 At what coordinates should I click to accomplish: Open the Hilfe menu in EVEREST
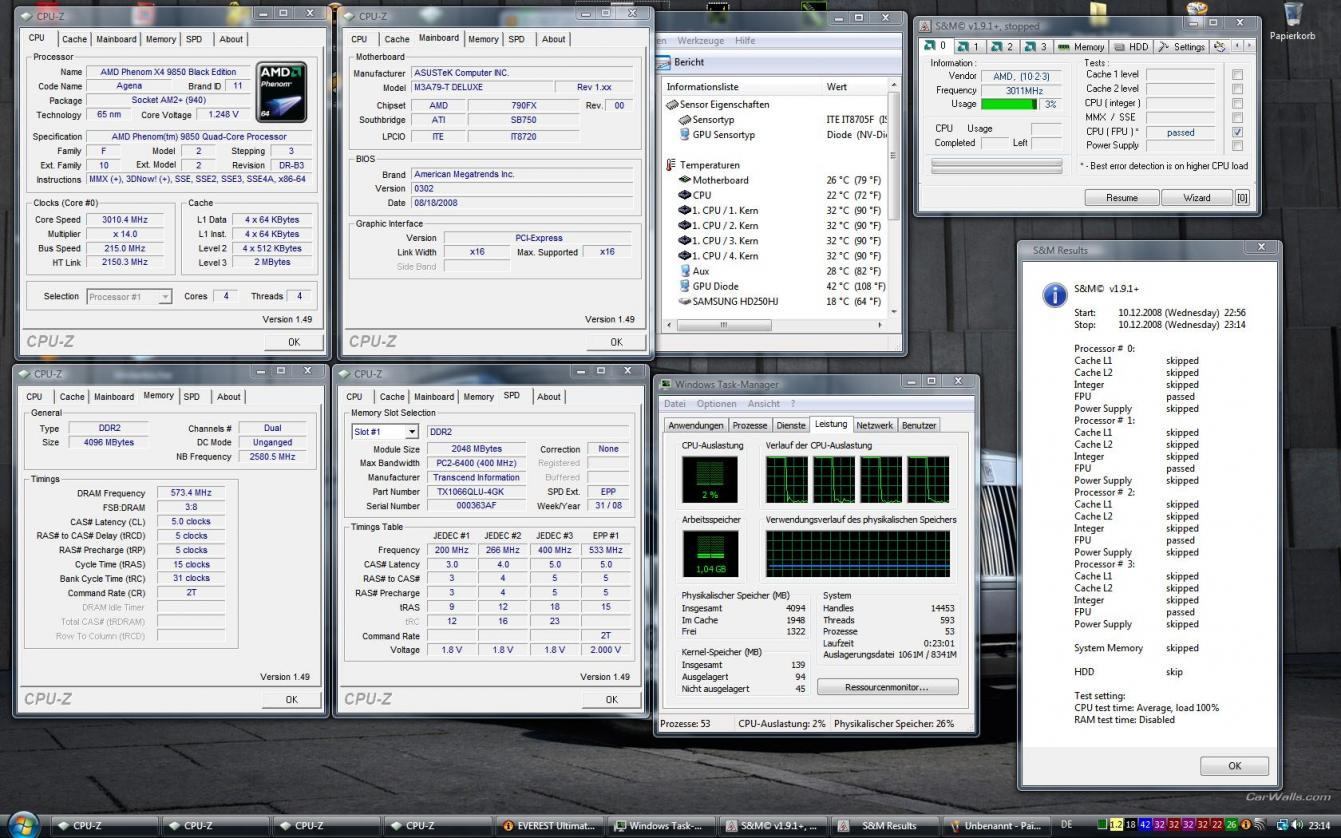pyautogui.click(x=745, y=40)
